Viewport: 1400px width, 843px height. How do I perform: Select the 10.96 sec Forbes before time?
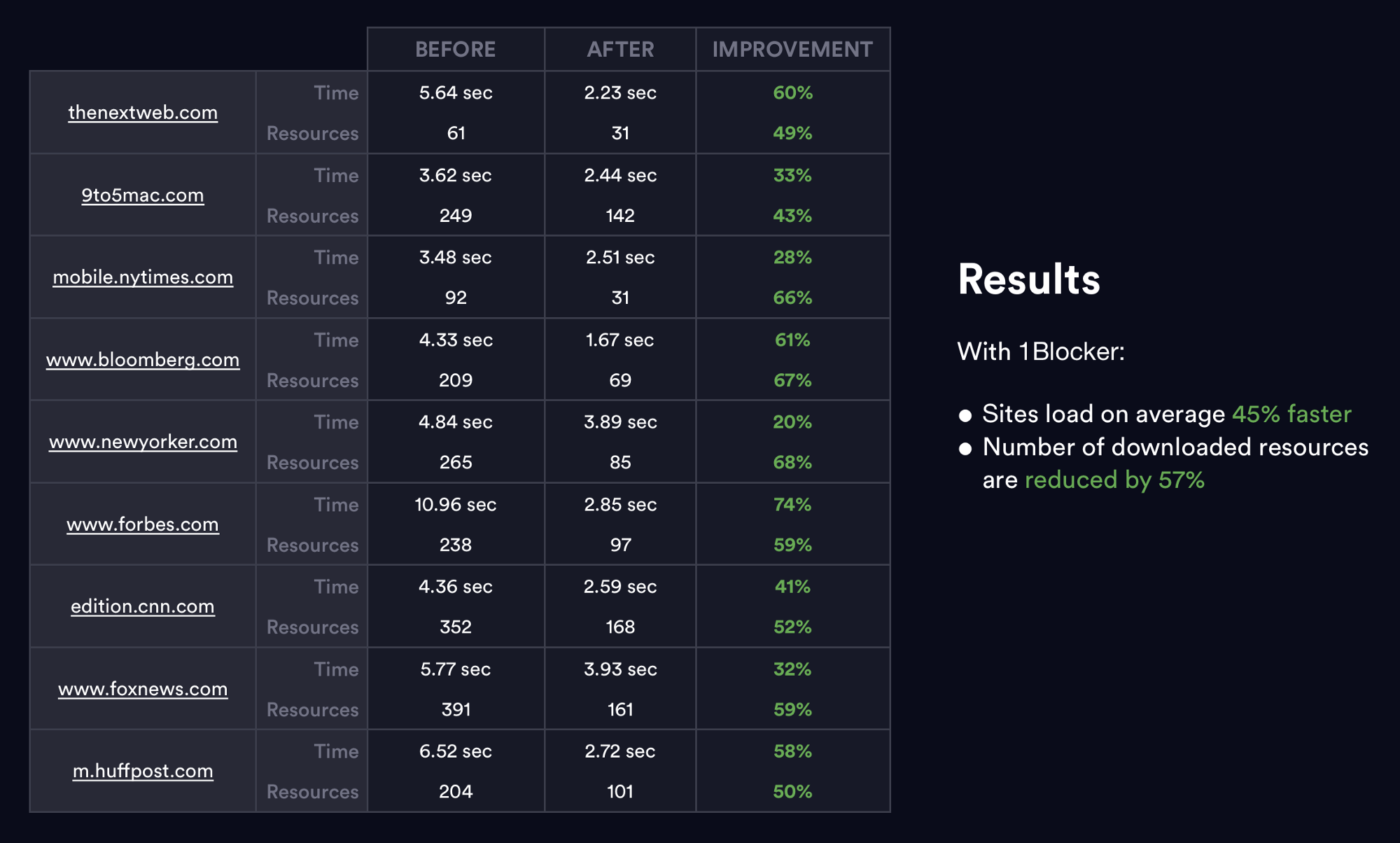click(x=455, y=505)
